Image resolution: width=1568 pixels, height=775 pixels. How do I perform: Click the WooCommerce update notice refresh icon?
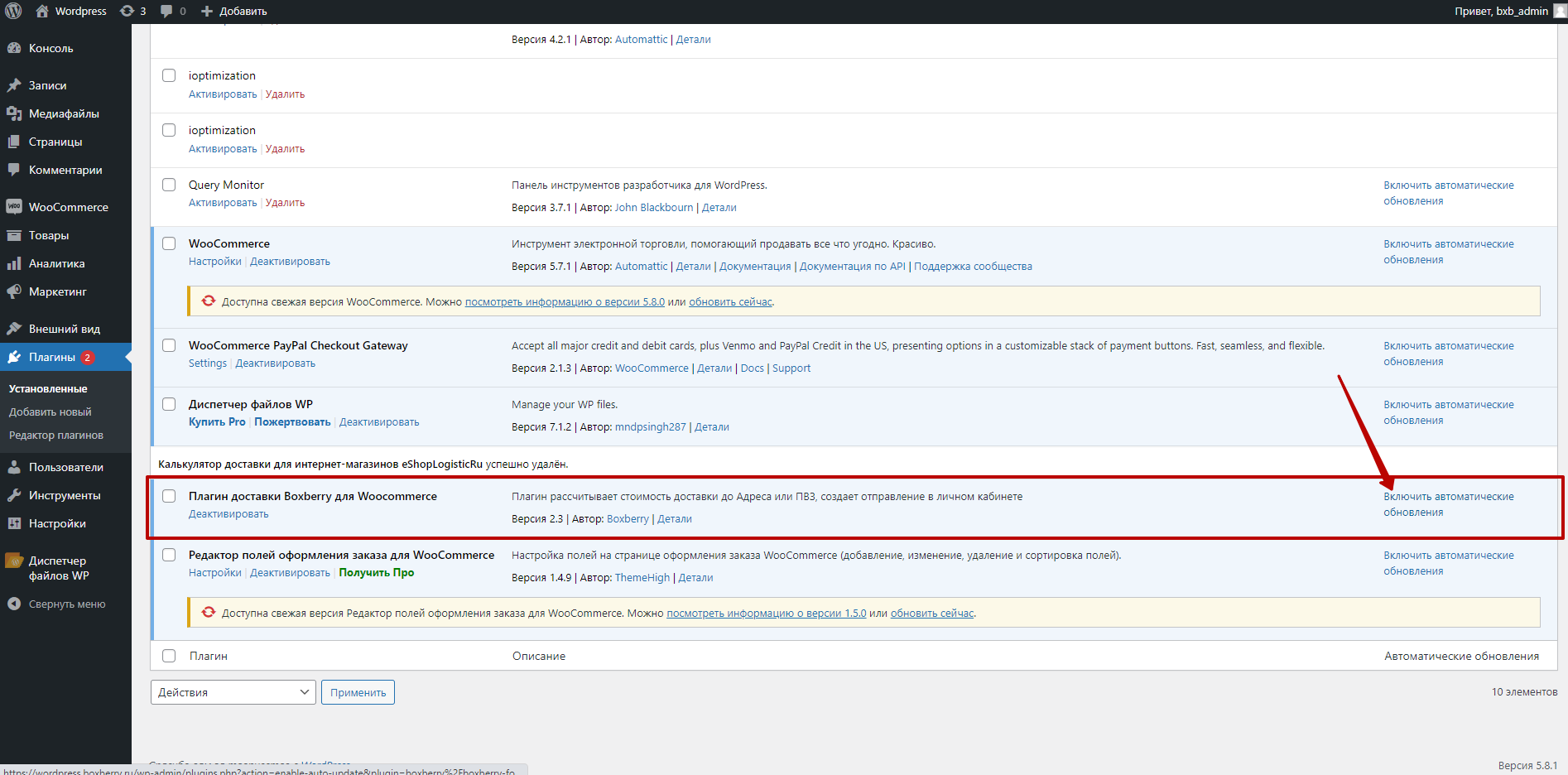209,301
